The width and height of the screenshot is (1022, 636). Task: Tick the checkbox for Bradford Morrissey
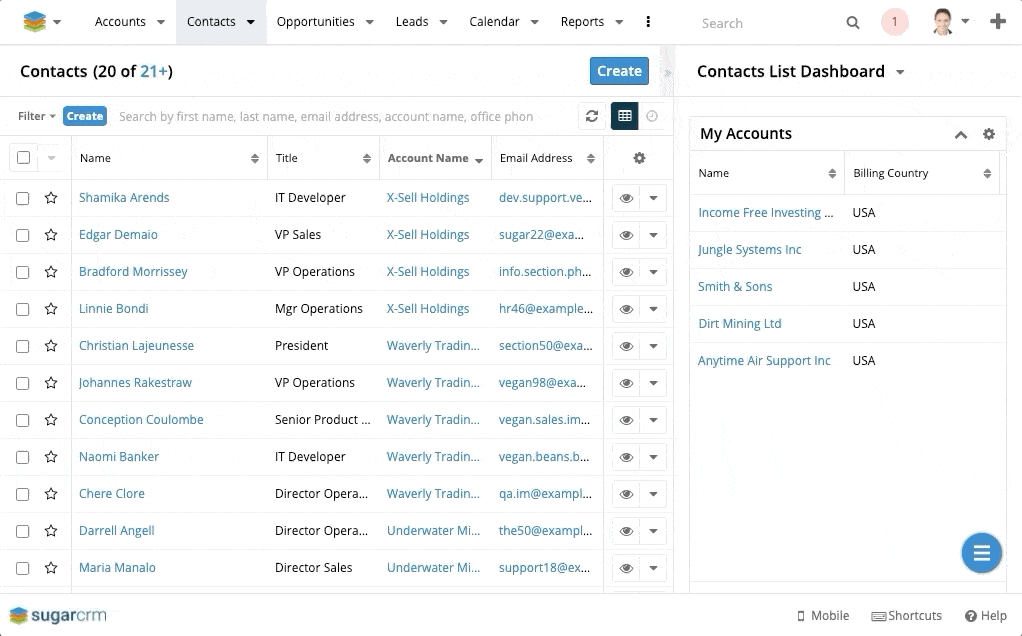point(23,272)
